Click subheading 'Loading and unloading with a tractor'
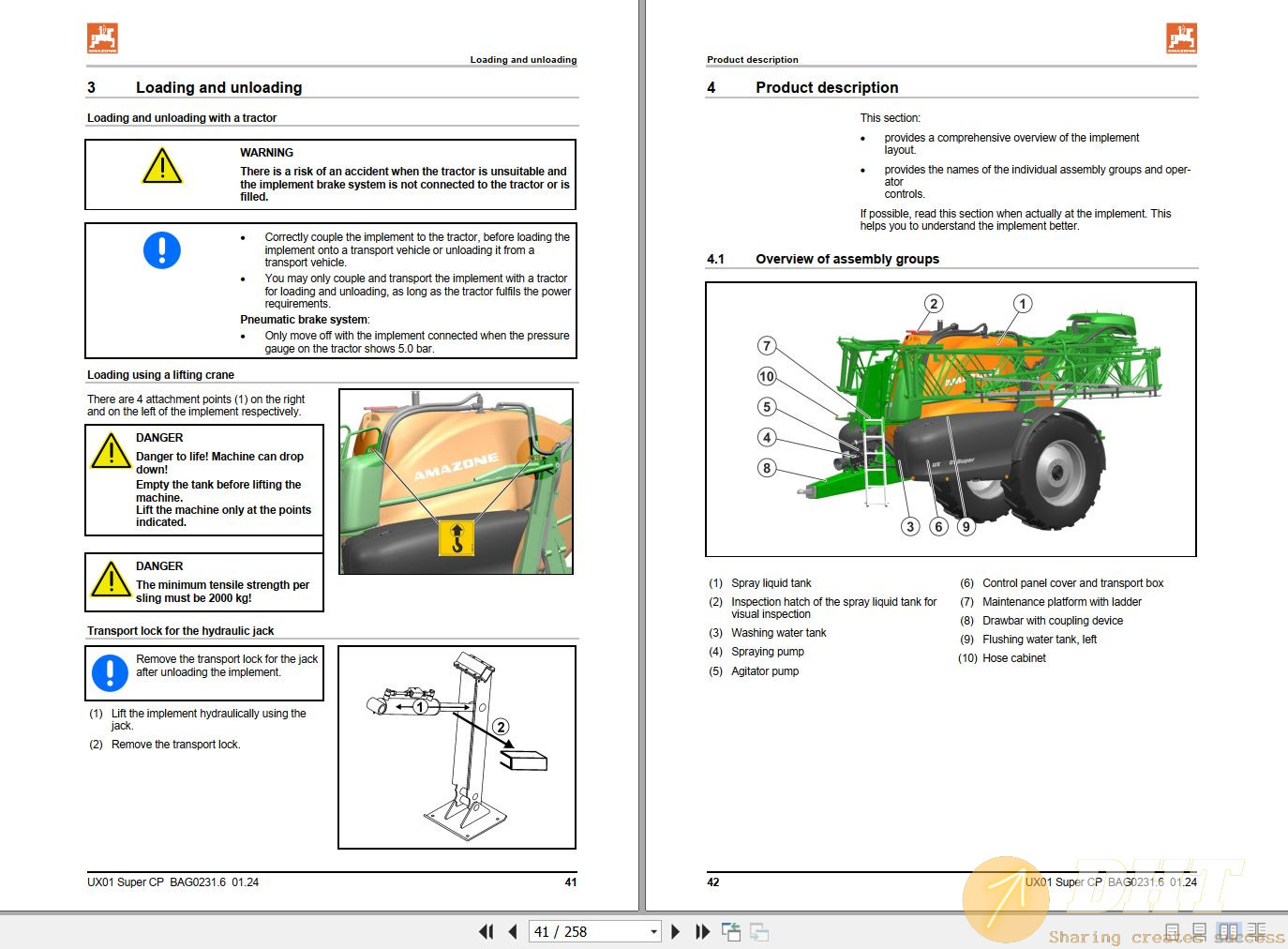This screenshot has width=1288, height=949. pyautogui.click(x=182, y=118)
